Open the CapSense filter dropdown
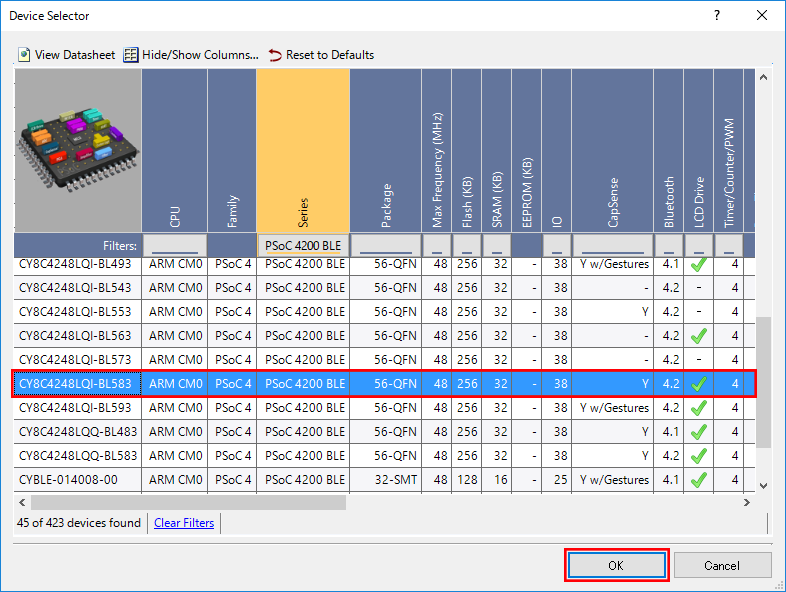 tap(613, 246)
